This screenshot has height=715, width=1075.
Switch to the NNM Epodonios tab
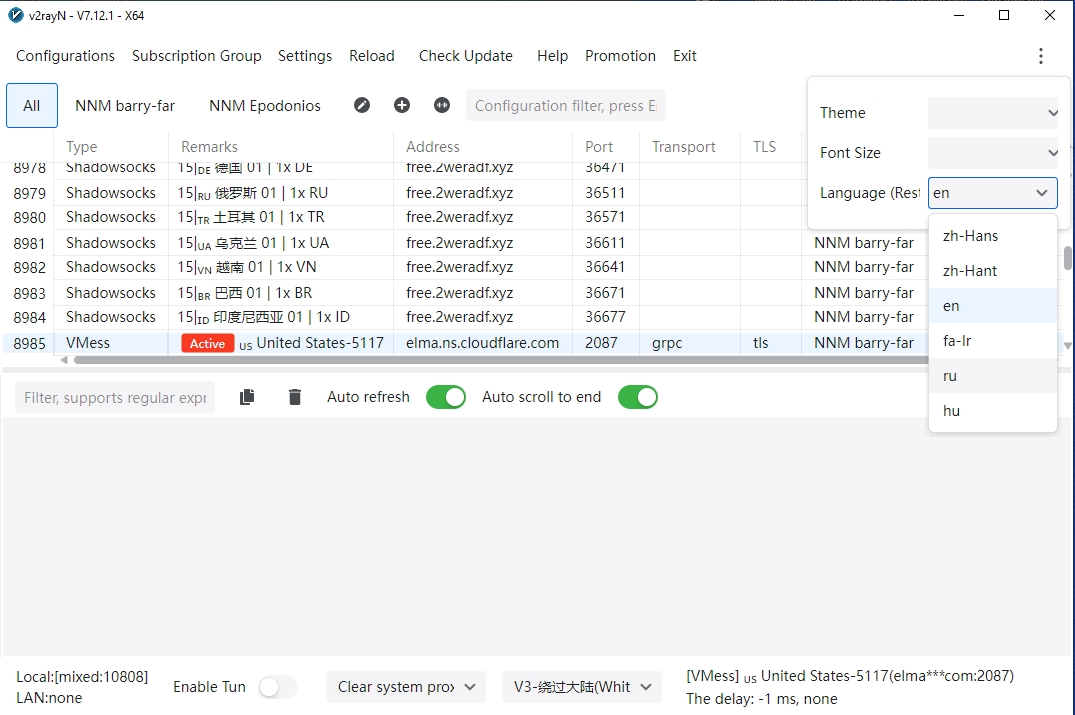(265, 106)
